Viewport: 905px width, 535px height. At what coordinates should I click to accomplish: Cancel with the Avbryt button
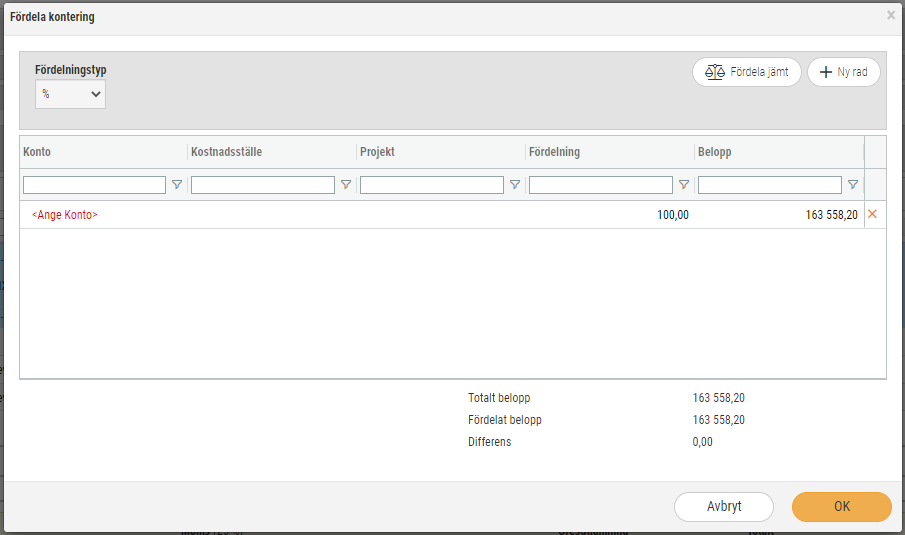pyautogui.click(x=724, y=507)
